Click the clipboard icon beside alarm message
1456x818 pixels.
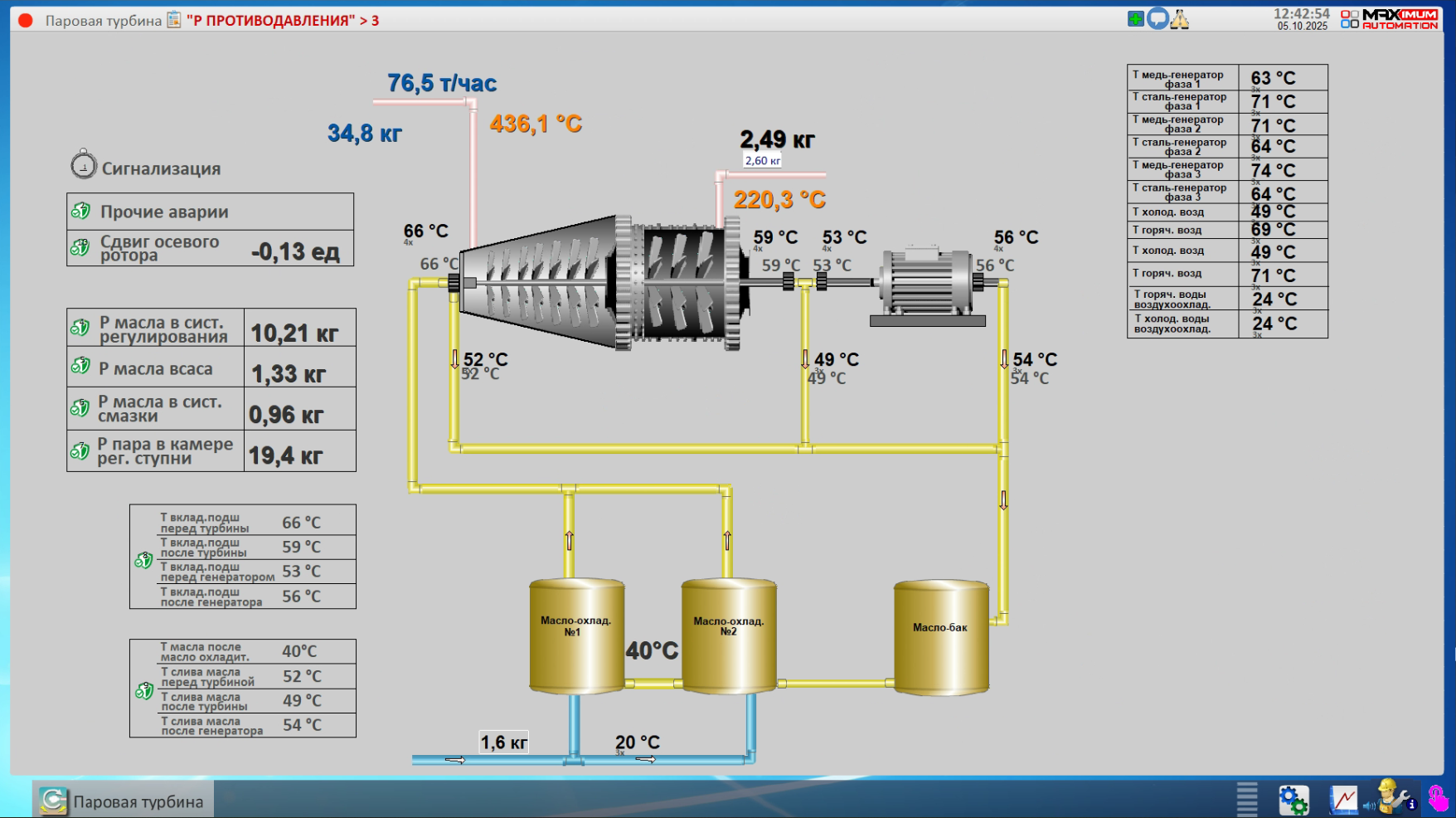click(174, 20)
